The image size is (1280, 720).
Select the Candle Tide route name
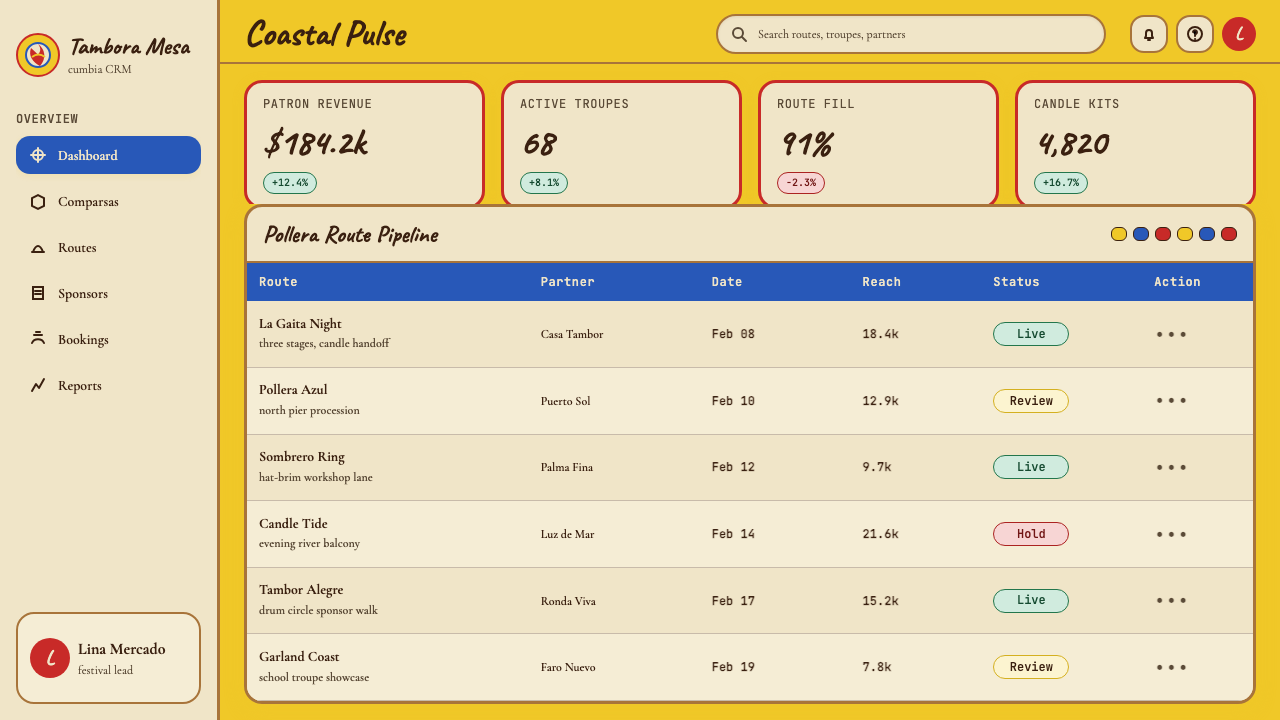coord(293,524)
